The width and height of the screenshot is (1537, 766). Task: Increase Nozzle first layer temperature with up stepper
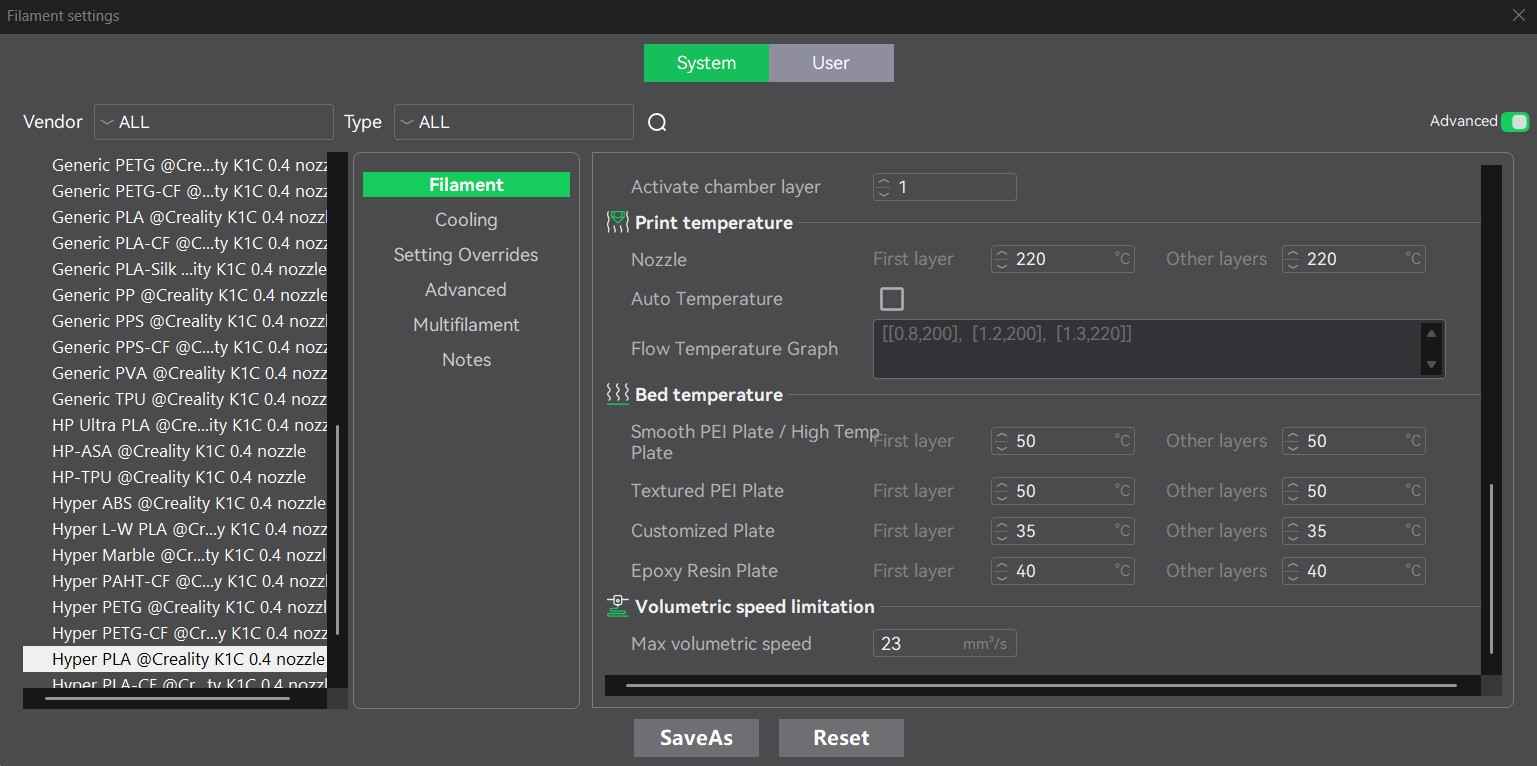pyautogui.click(x=1001, y=254)
